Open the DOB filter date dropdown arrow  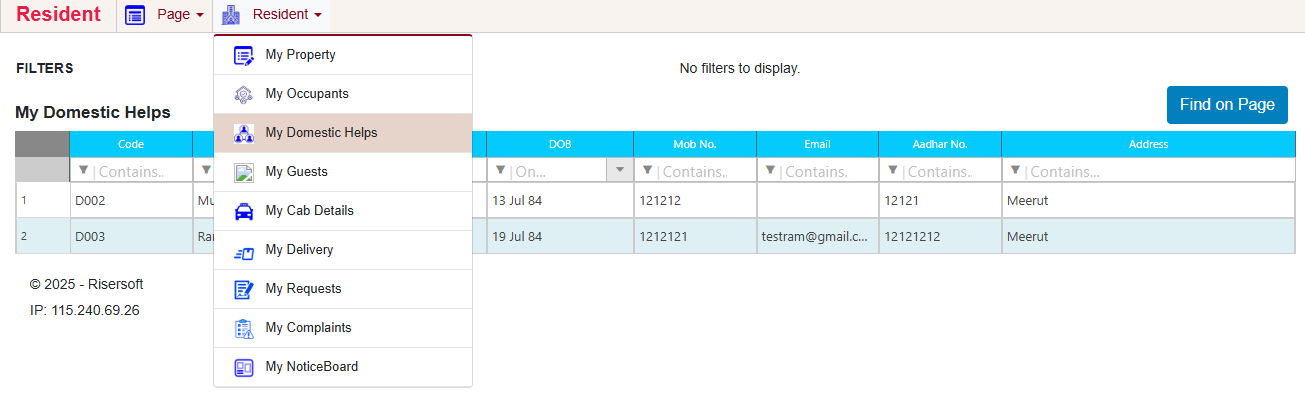pyautogui.click(x=620, y=171)
